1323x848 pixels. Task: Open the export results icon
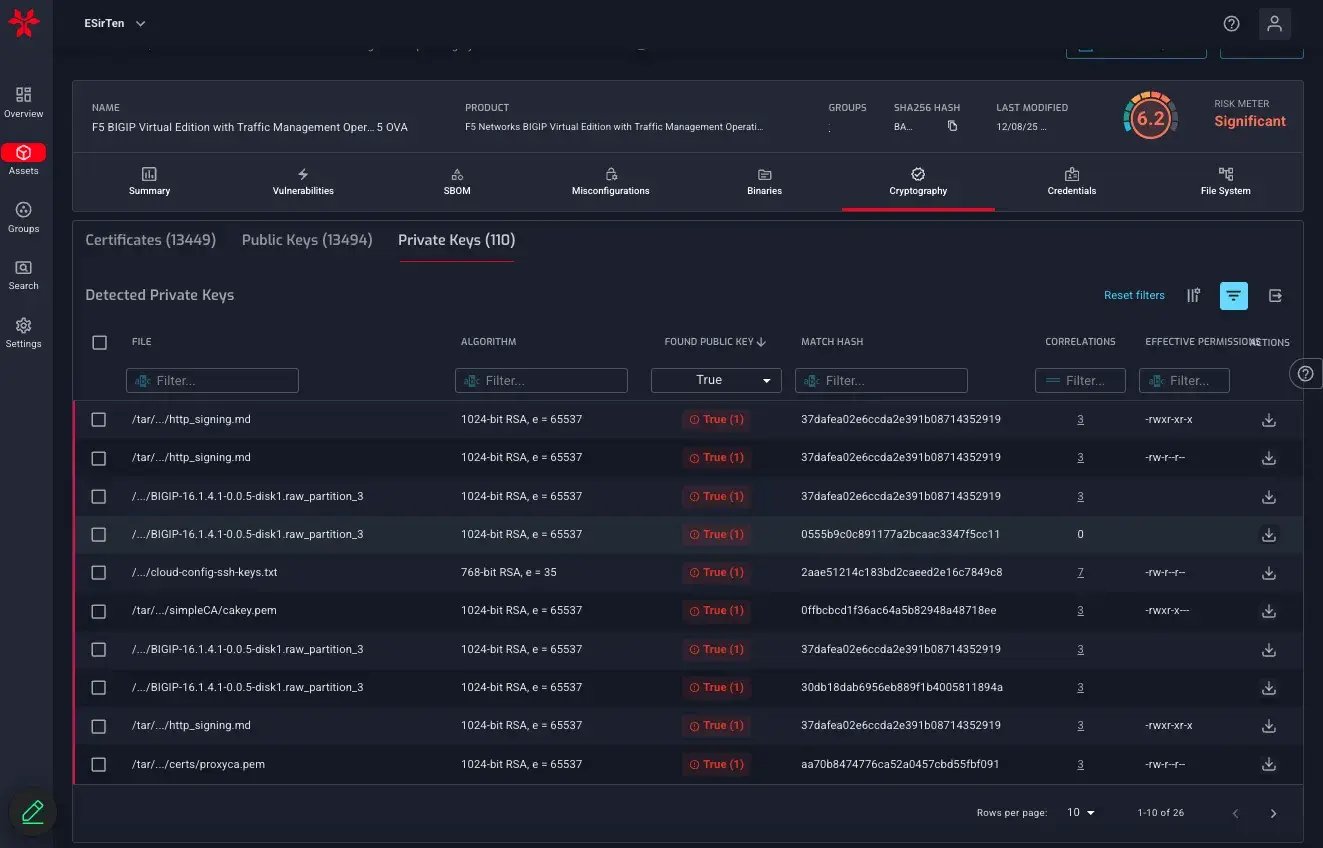click(1275, 295)
